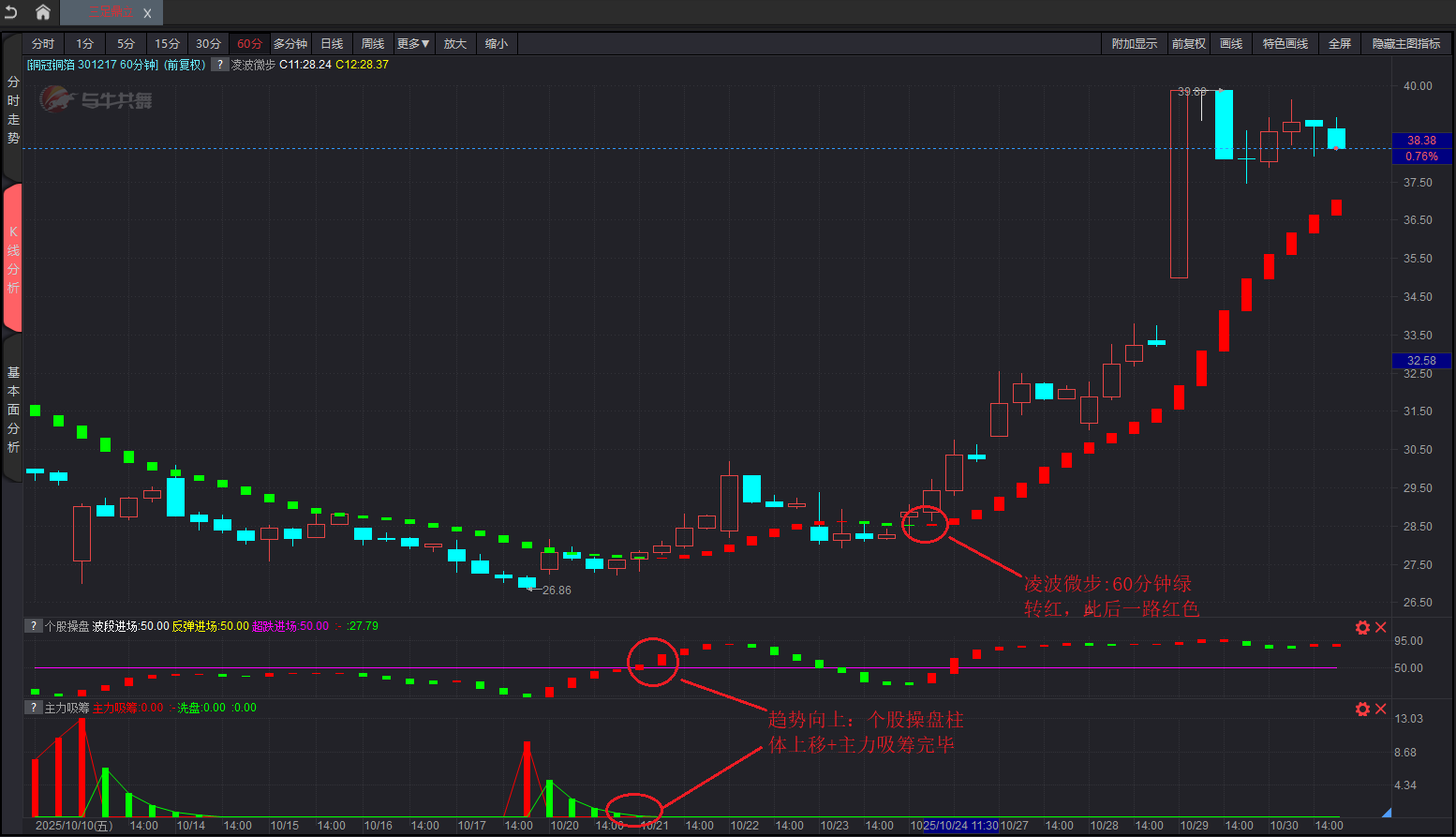1456x837 pixels.
Task: Expand the 更多 period dropdown
Action: (x=412, y=44)
